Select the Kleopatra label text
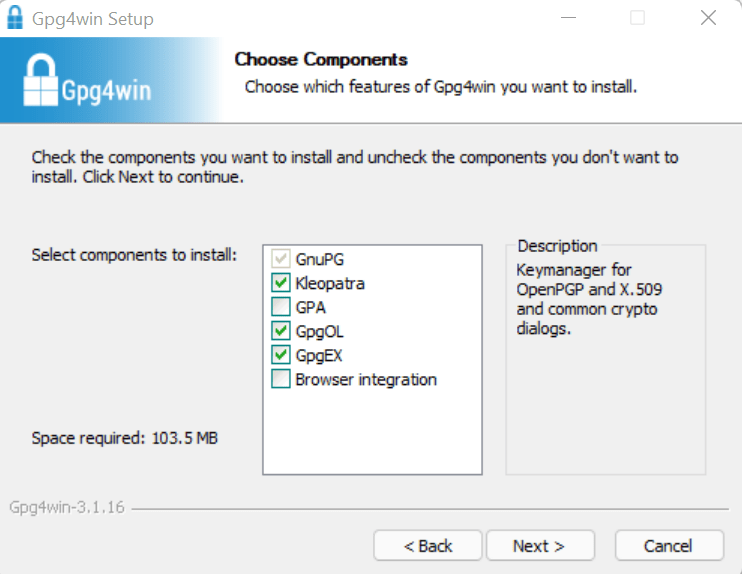Image resolution: width=742 pixels, height=574 pixels. [x=330, y=283]
